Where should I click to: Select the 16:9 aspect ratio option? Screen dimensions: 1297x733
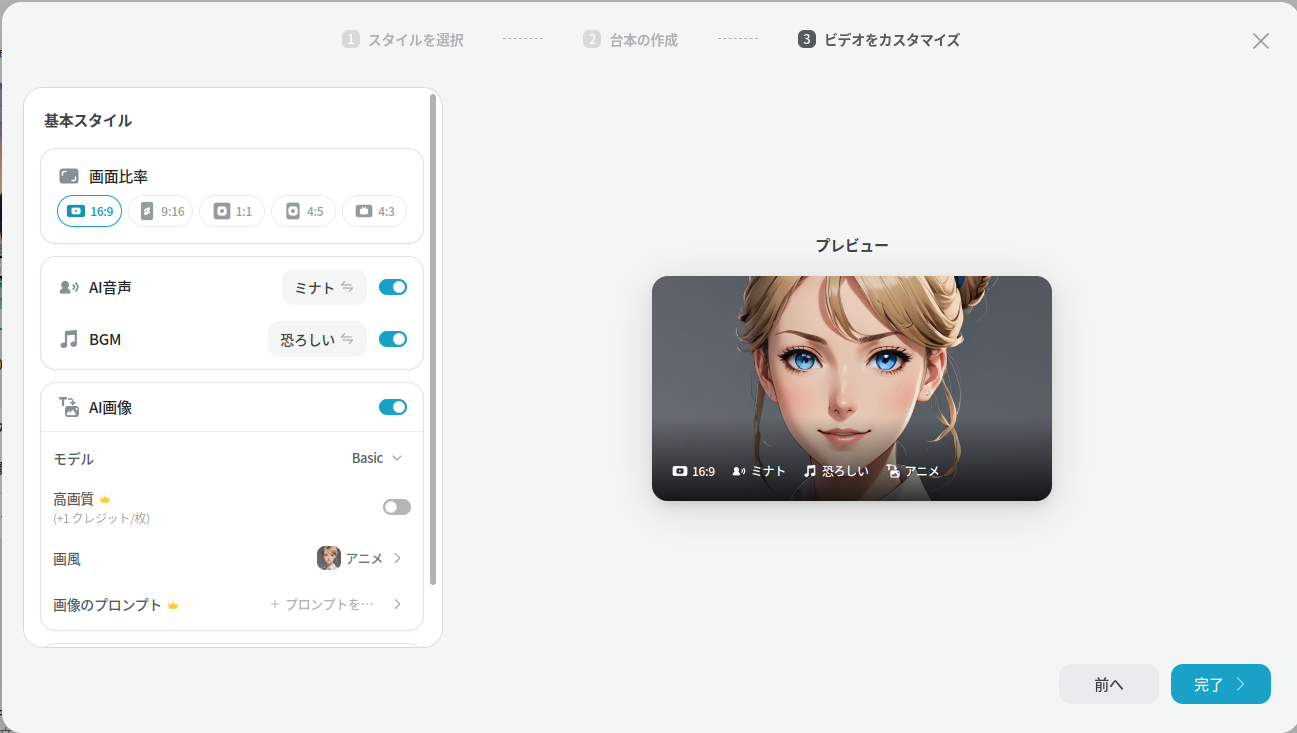pos(89,211)
